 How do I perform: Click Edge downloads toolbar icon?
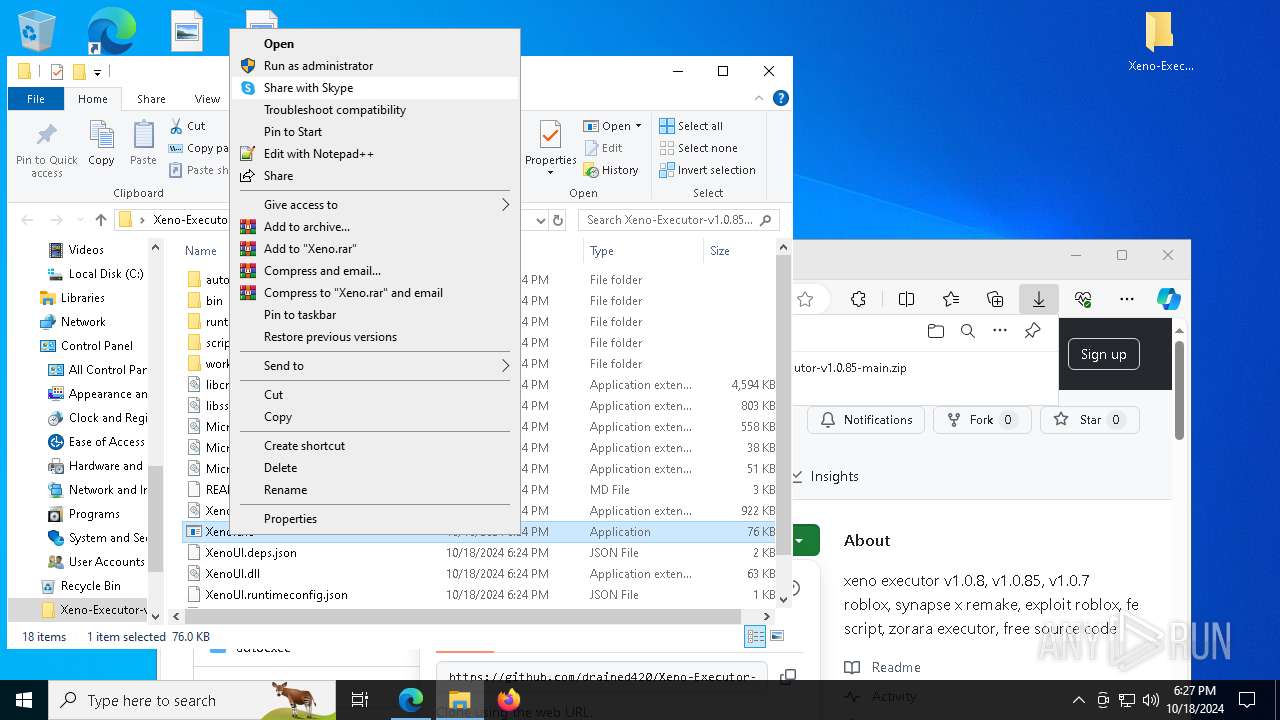pos(1039,299)
